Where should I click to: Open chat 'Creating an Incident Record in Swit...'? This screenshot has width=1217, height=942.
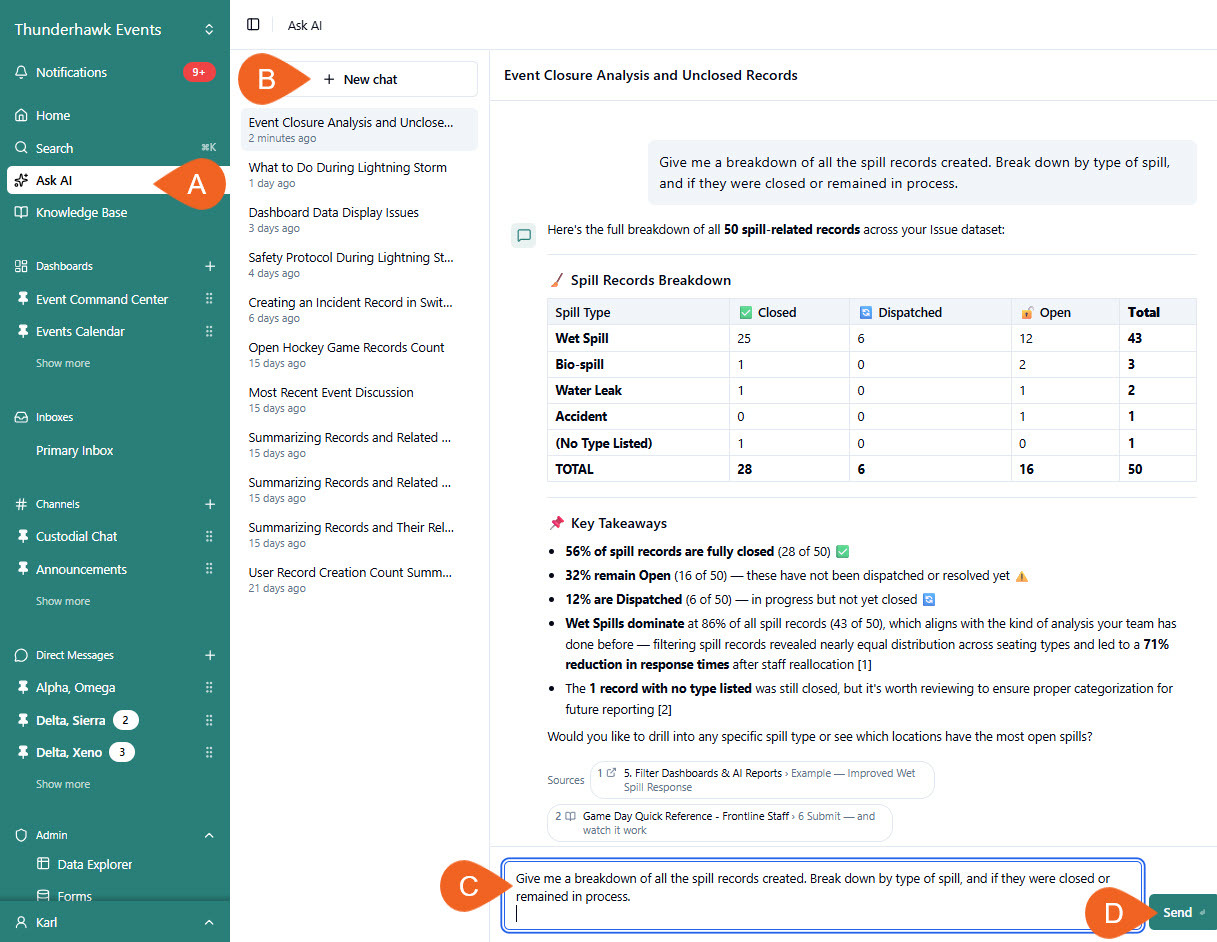[360, 309]
